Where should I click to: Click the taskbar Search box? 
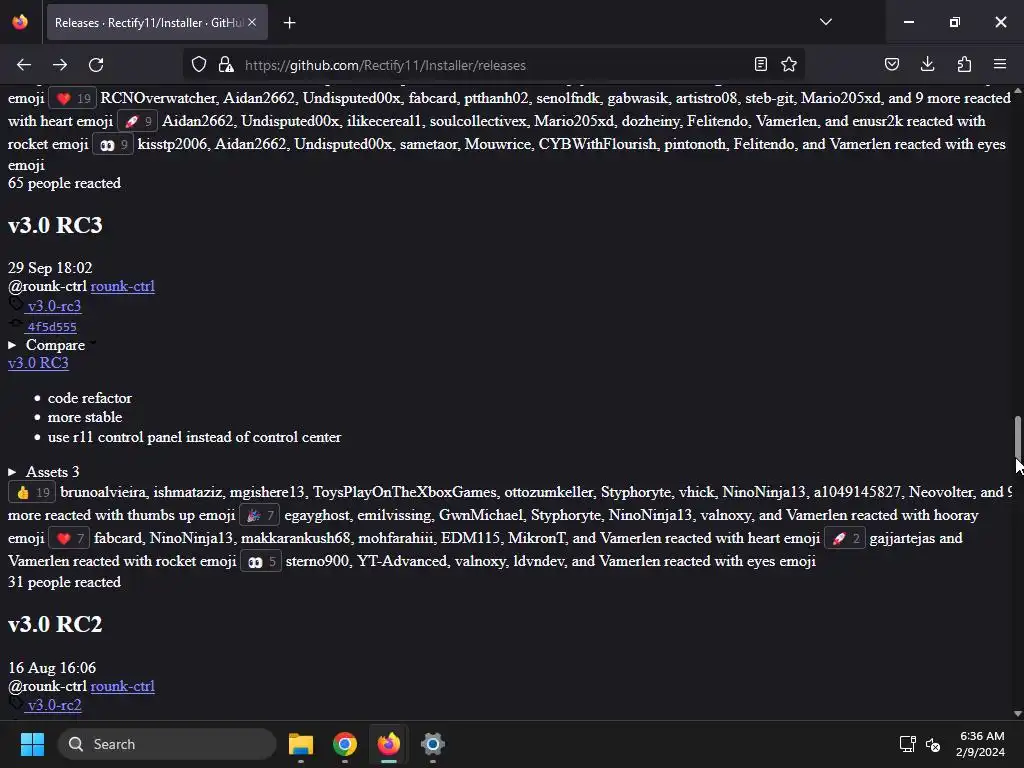[167, 744]
